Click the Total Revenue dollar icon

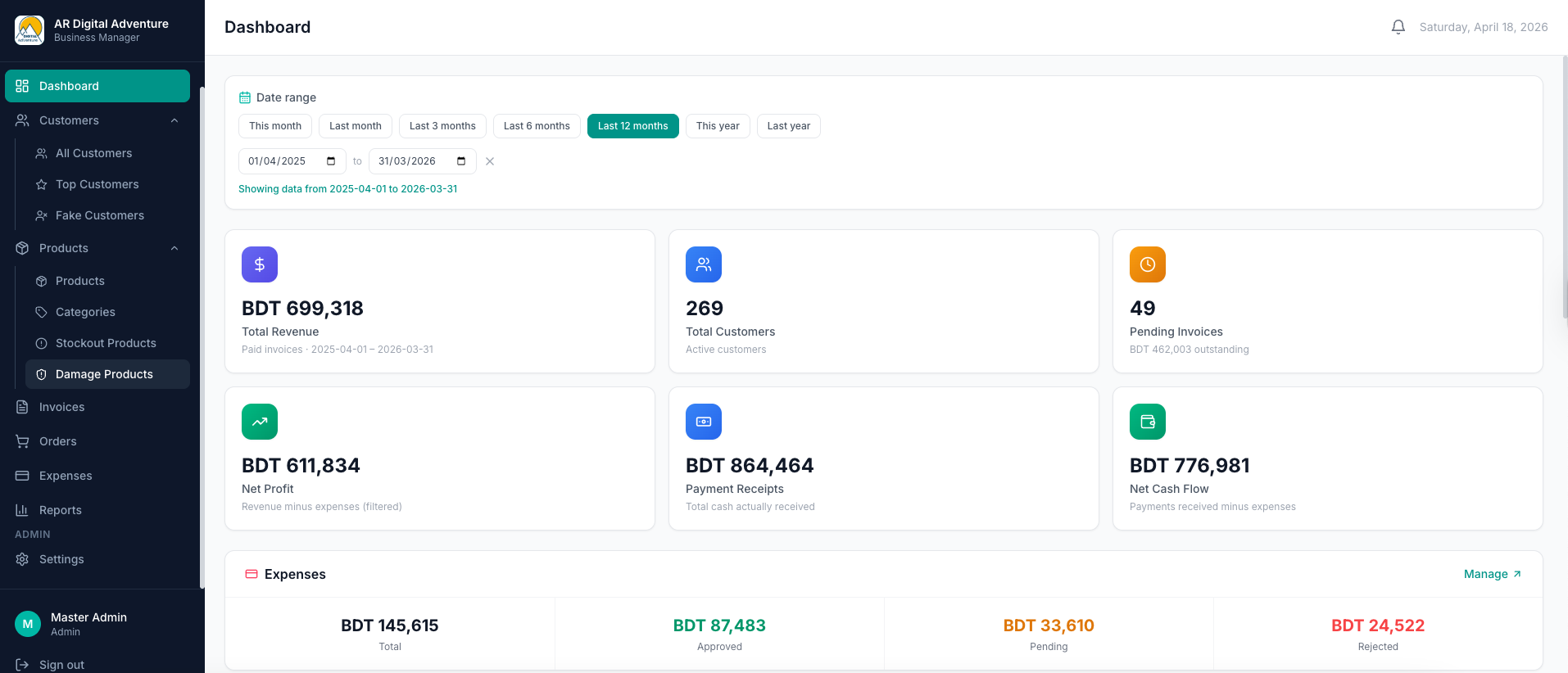(260, 264)
